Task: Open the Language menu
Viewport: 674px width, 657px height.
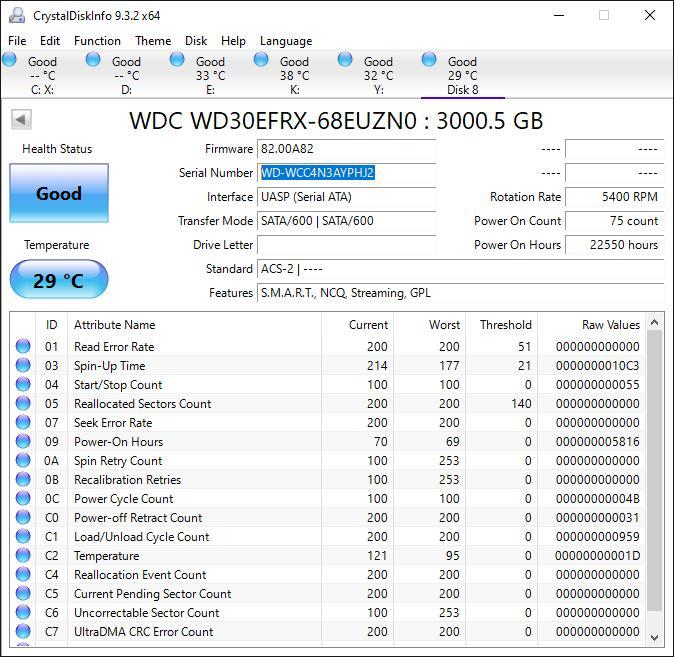Action: [286, 41]
